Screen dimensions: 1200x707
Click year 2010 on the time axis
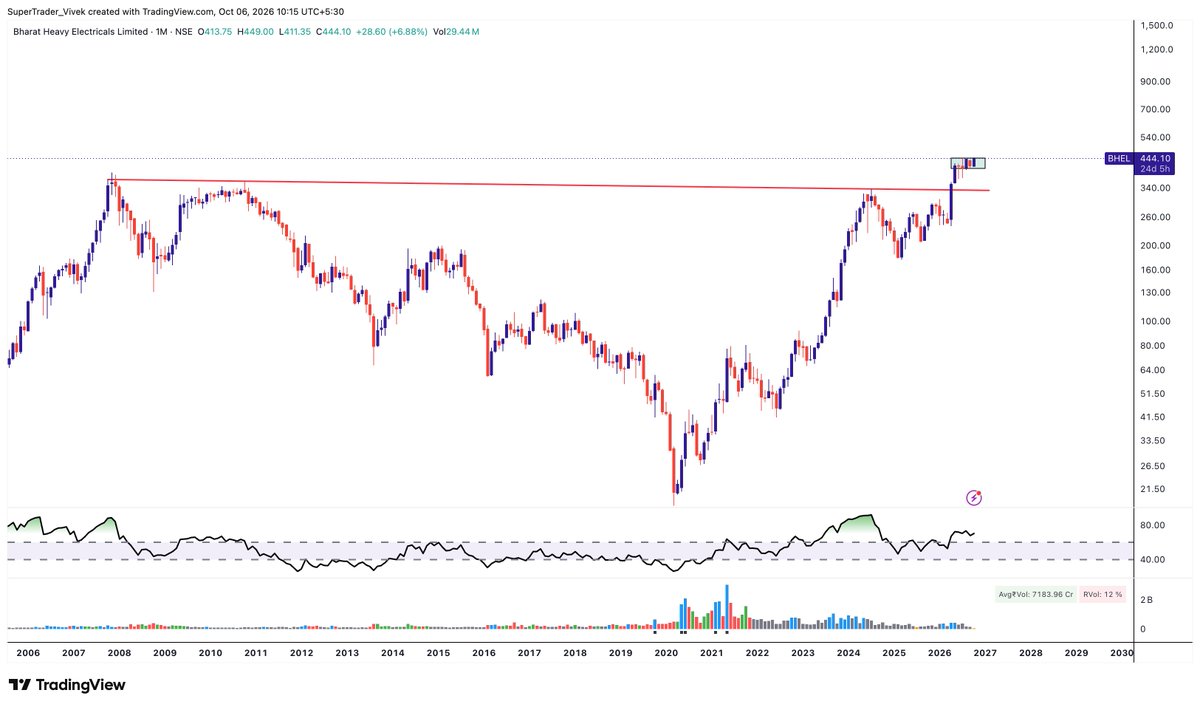(210, 653)
